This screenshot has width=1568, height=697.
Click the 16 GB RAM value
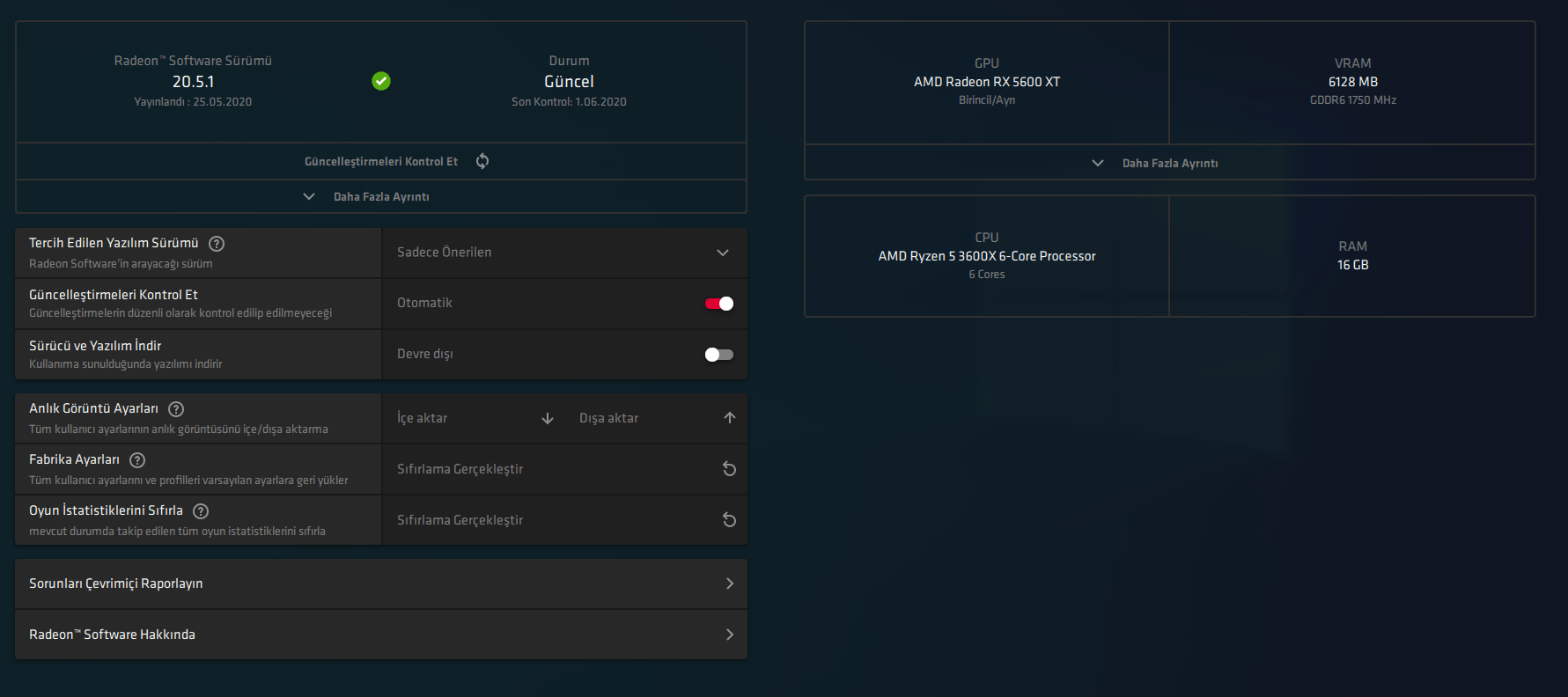click(1353, 265)
